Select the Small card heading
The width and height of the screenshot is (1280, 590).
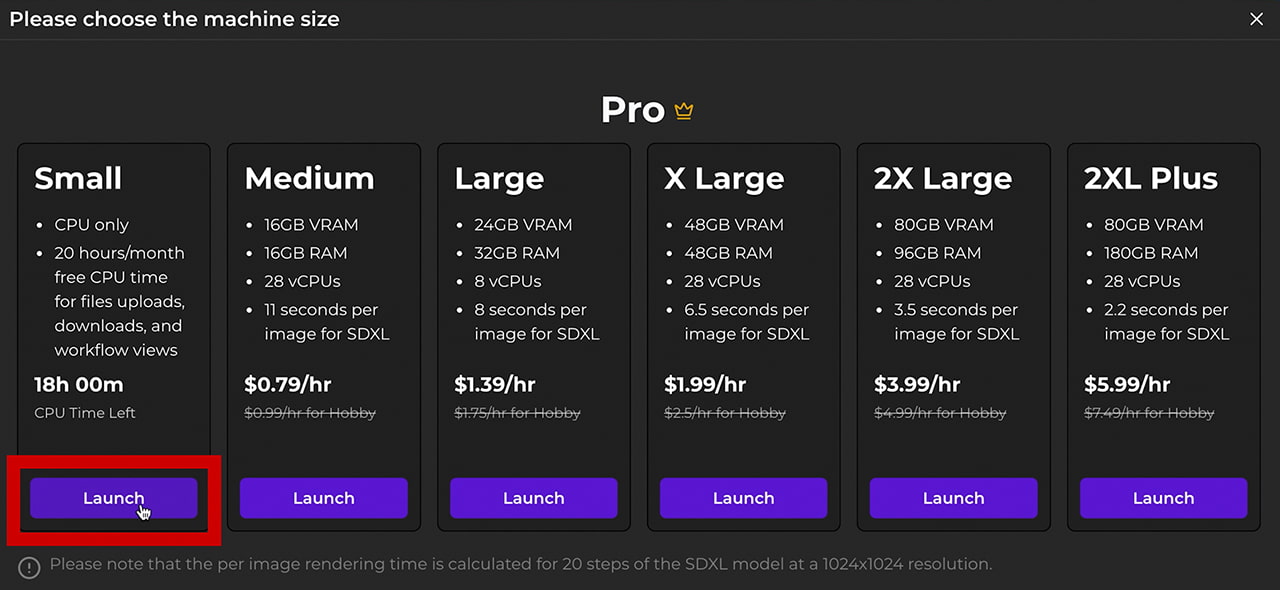click(78, 178)
